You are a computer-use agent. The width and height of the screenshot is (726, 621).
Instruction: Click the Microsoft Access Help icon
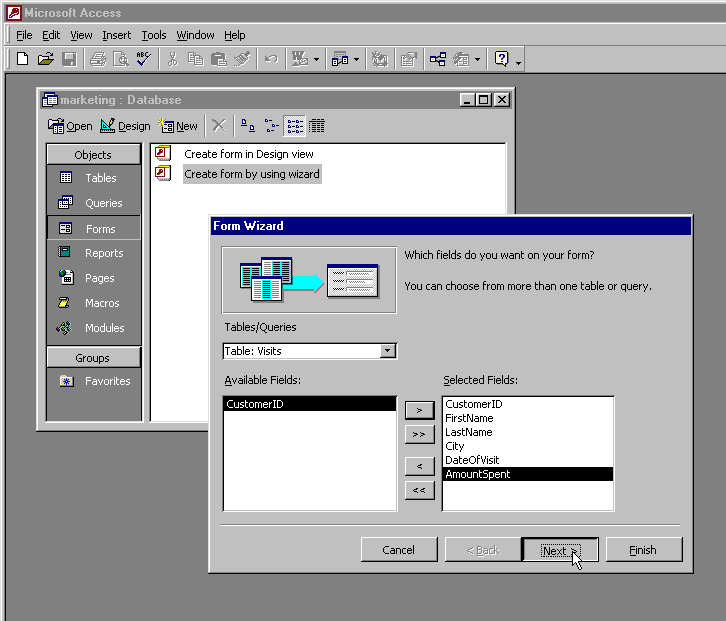point(502,59)
